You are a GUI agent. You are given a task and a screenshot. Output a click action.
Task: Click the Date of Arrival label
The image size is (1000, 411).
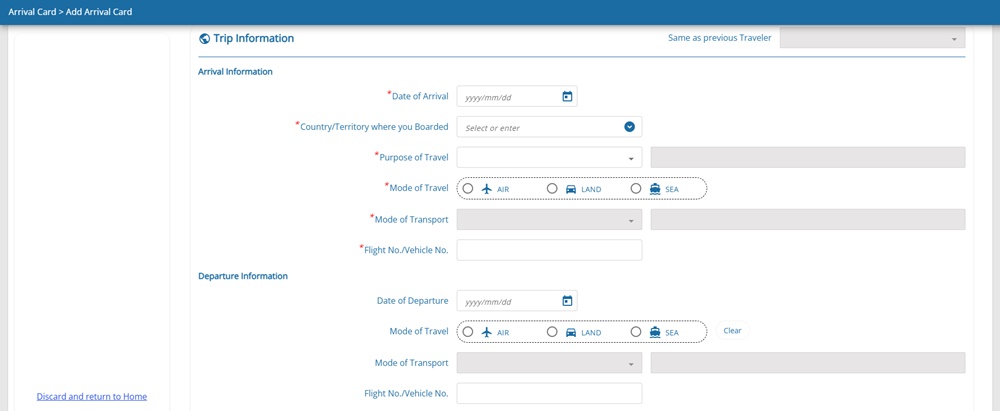[x=420, y=96]
